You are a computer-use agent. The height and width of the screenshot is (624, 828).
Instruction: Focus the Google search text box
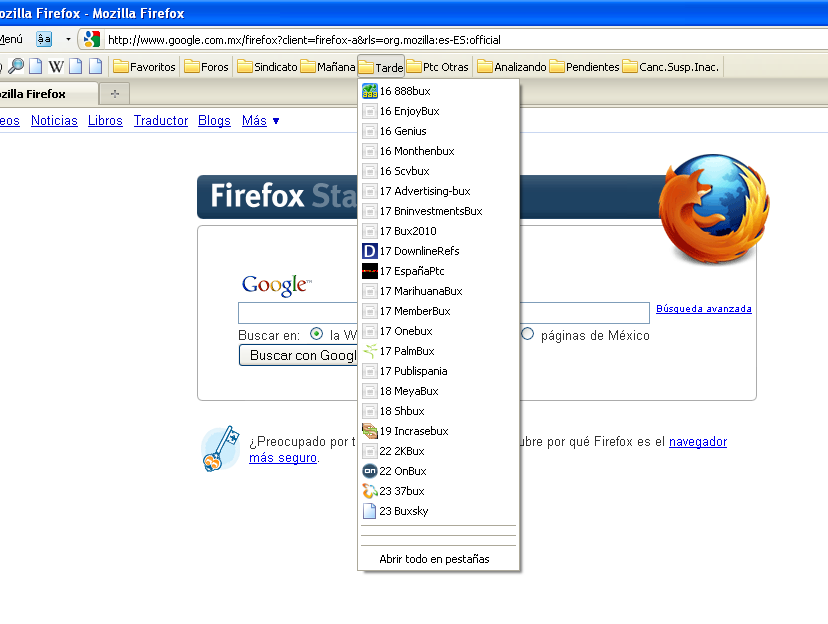point(444,313)
